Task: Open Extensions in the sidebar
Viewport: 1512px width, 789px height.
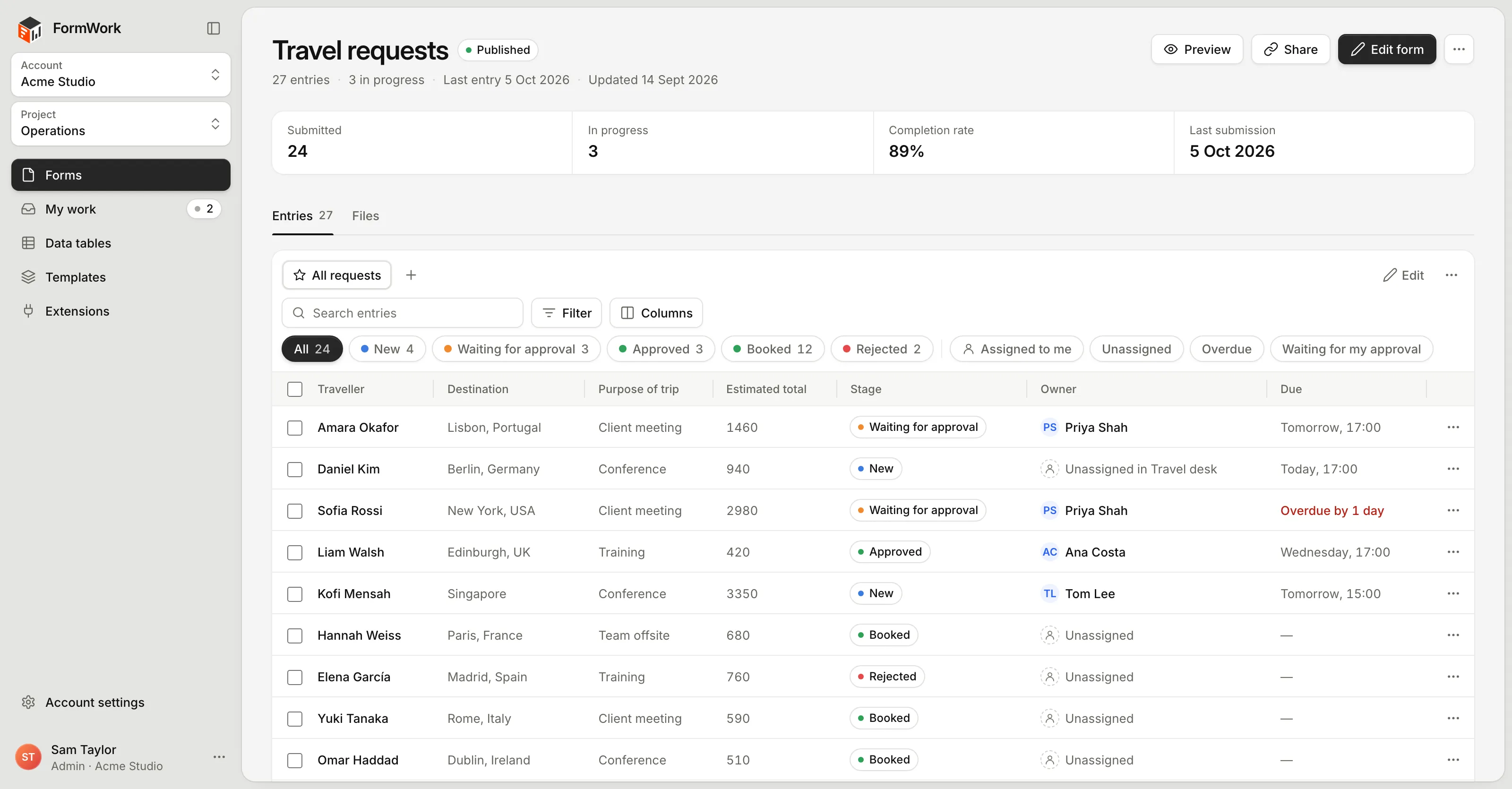Action: click(x=121, y=311)
